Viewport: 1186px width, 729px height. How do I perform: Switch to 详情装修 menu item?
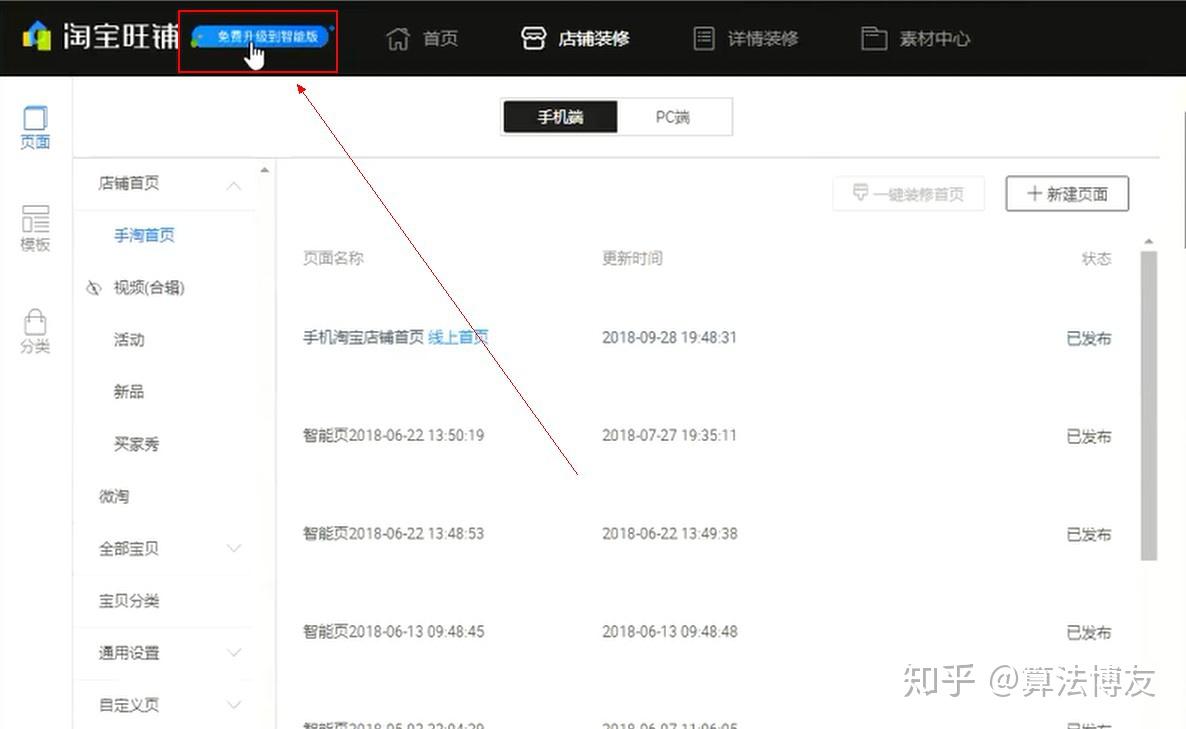762,39
